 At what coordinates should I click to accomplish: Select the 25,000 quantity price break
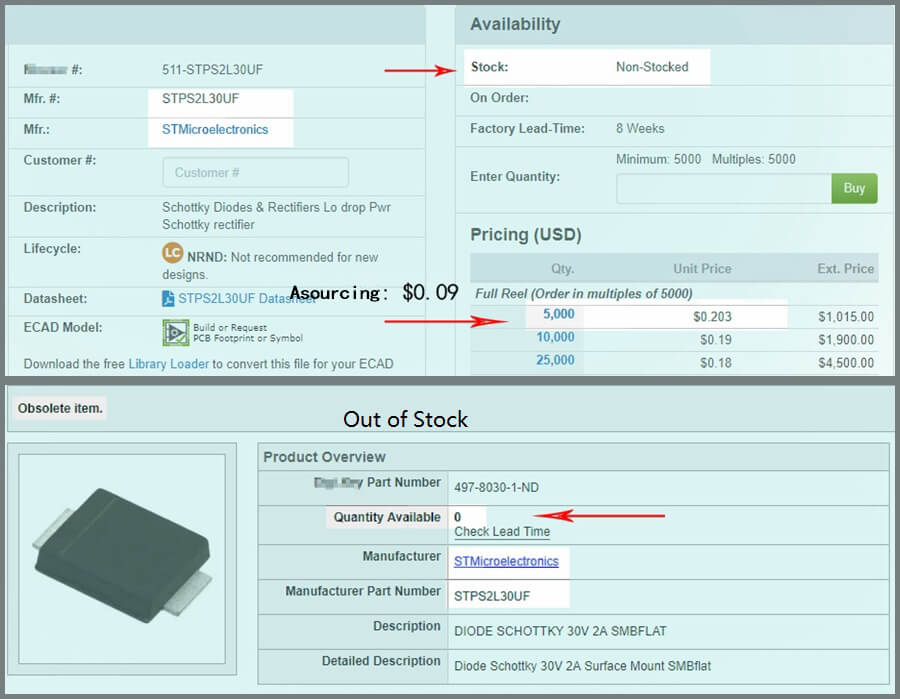[x=555, y=360]
